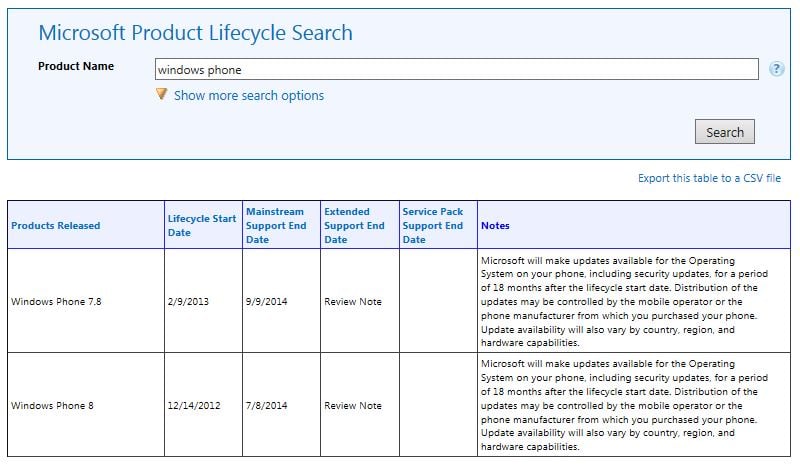Select the Lifecycle Start Date column header
The image size is (800, 466).
pyautogui.click(x=202, y=226)
